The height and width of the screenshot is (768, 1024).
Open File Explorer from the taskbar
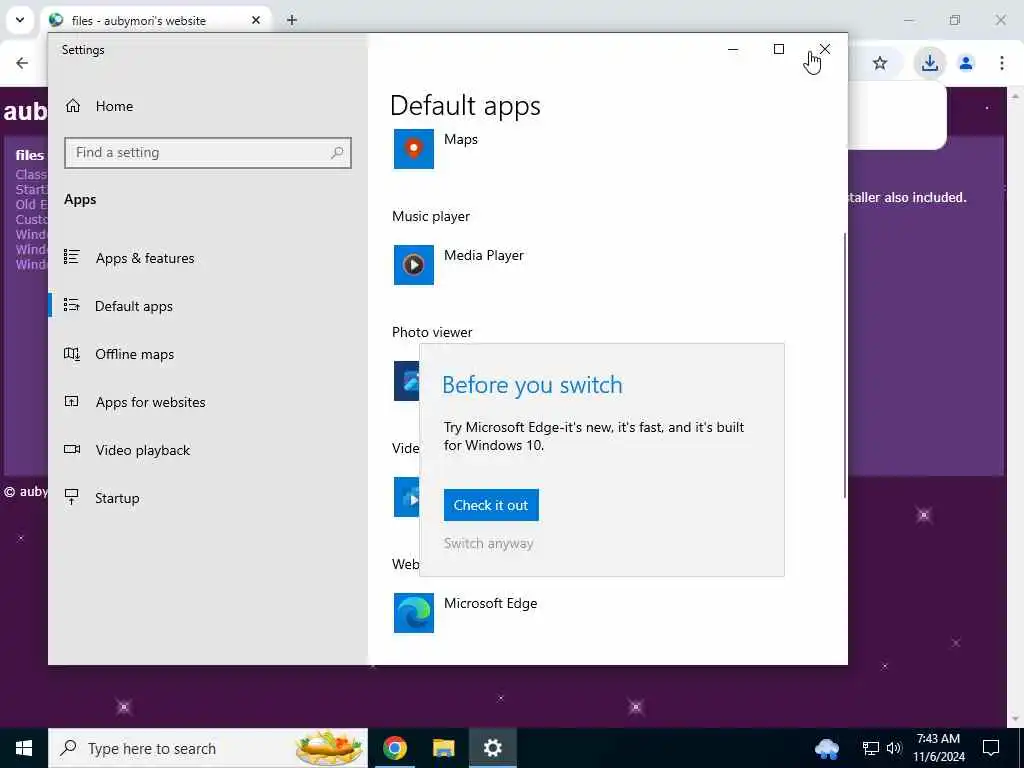tap(443, 748)
